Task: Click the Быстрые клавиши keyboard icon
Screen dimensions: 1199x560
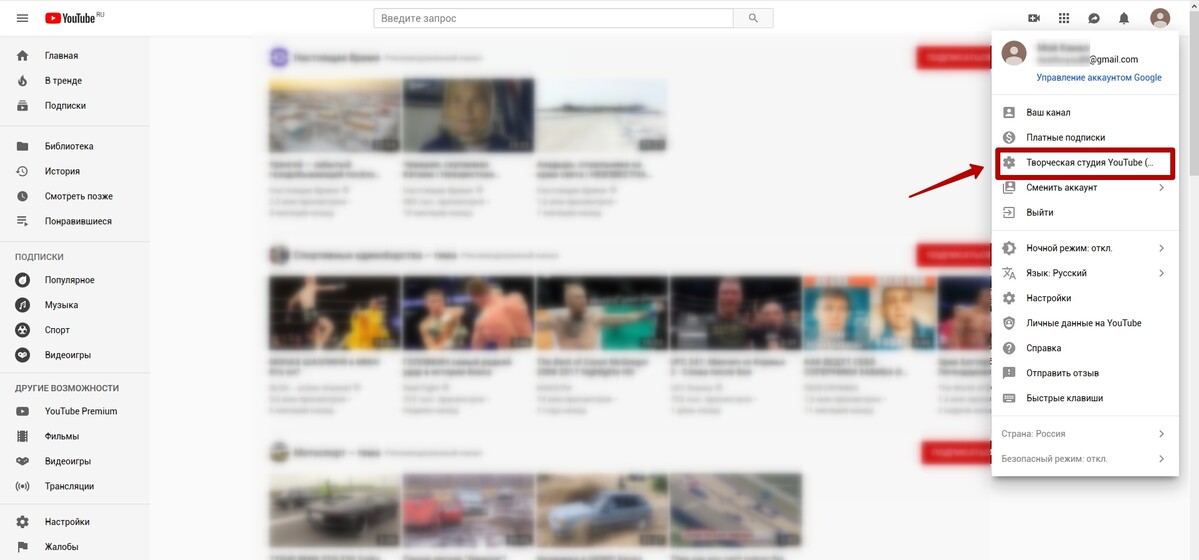Action: [1009, 398]
